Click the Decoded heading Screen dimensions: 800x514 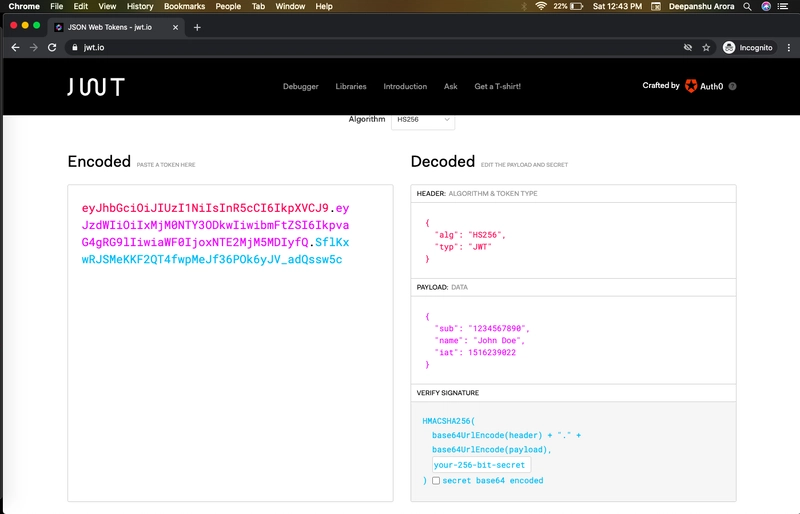coord(443,161)
